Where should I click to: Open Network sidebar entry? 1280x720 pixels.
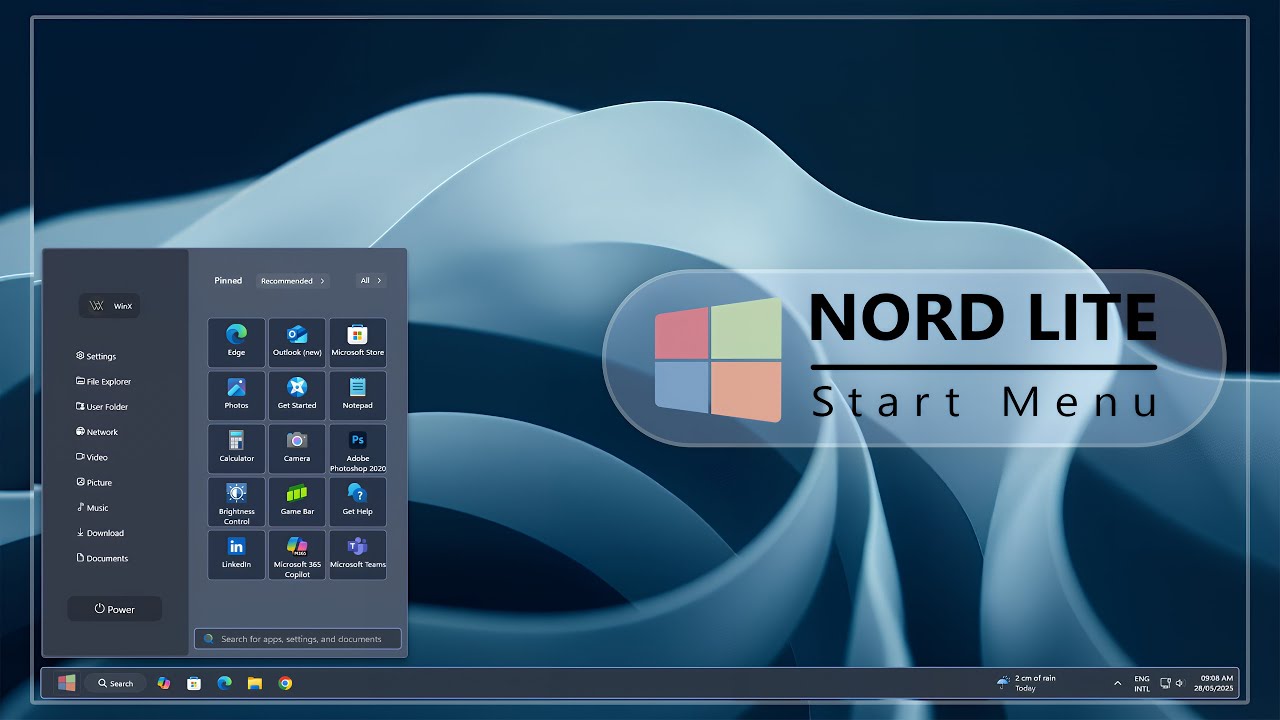[x=96, y=432]
